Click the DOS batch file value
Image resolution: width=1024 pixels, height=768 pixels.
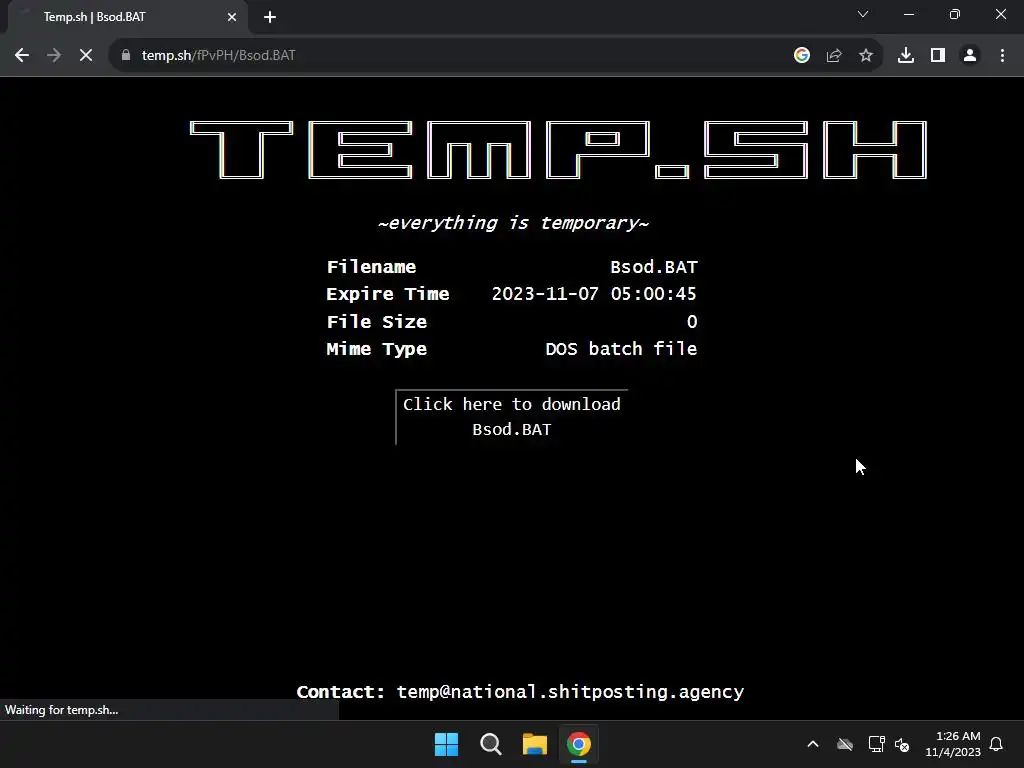tap(621, 349)
